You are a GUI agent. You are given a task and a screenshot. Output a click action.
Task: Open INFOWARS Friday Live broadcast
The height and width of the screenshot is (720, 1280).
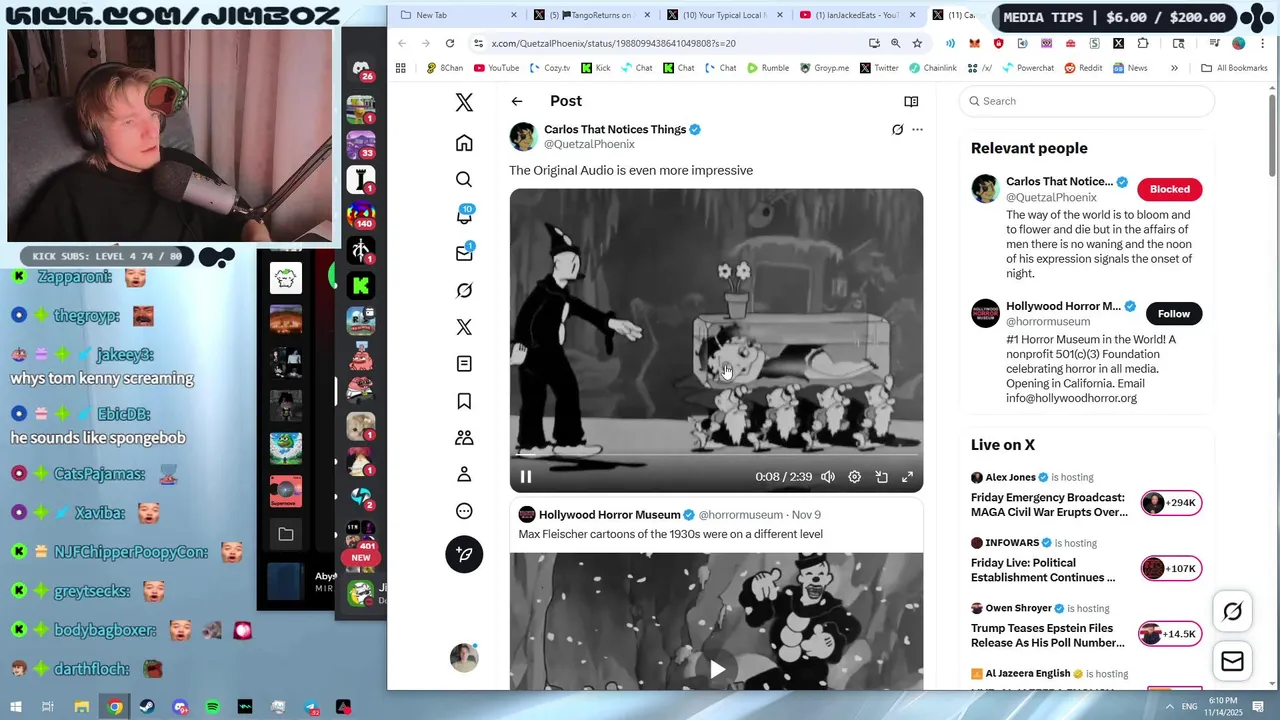tap(1043, 570)
